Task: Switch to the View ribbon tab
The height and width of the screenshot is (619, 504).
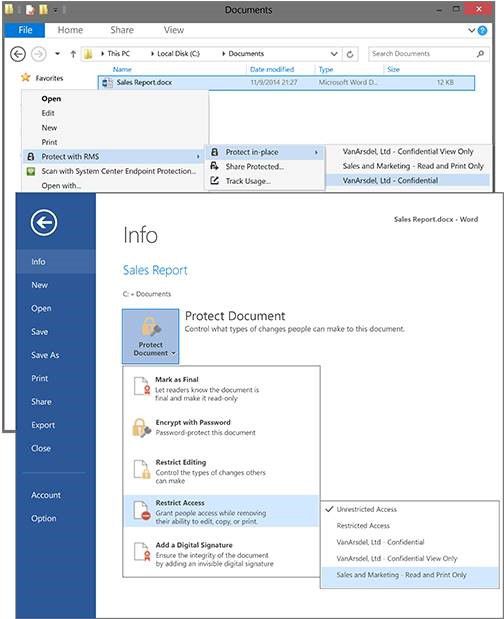Action: (174, 30)
